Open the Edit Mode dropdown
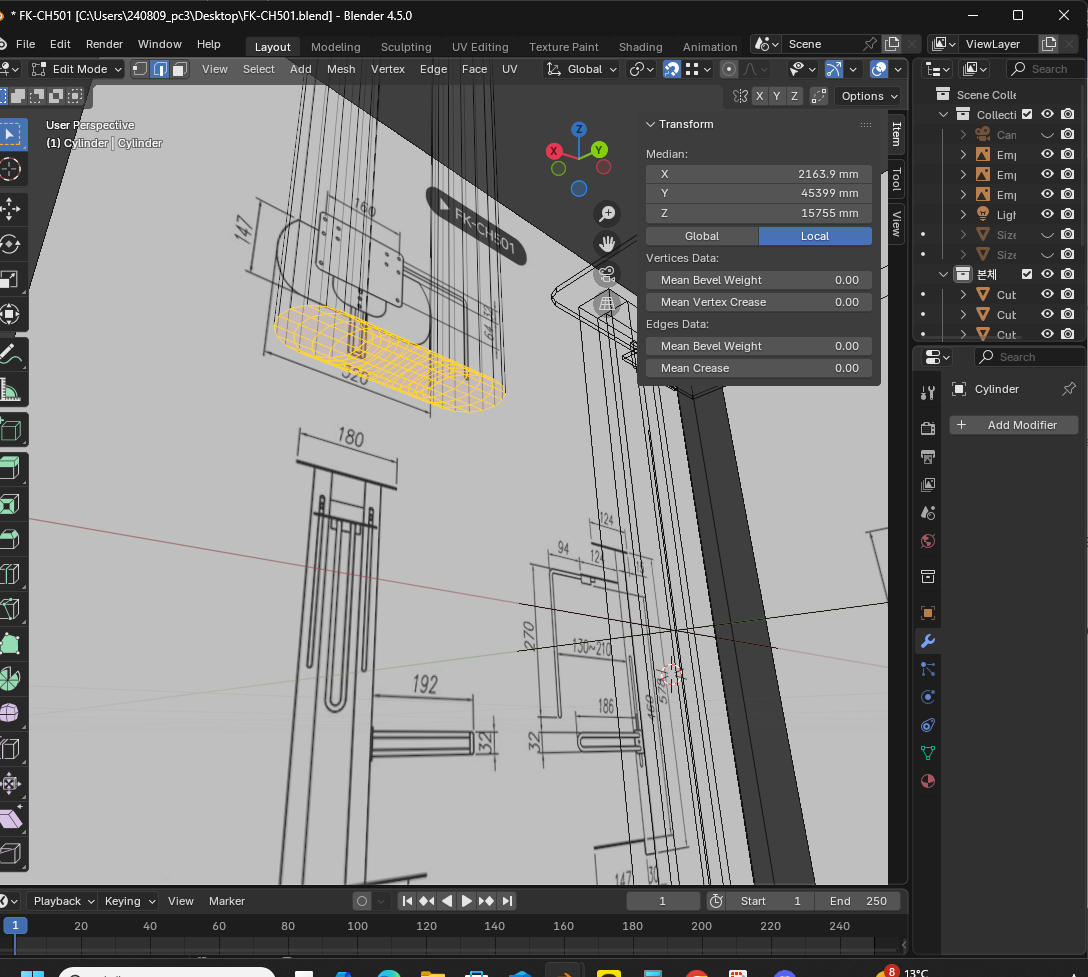Screen dimensions: 1088x977 [x=77, y=69]
